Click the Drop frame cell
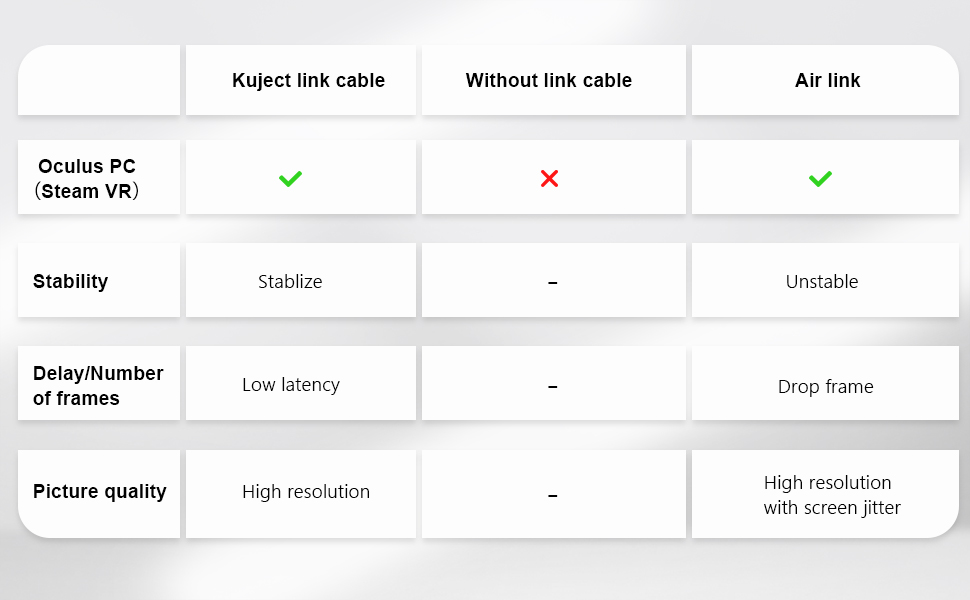Screen dimensions: 970x600 pyautogui.click(x=825, y=387)
